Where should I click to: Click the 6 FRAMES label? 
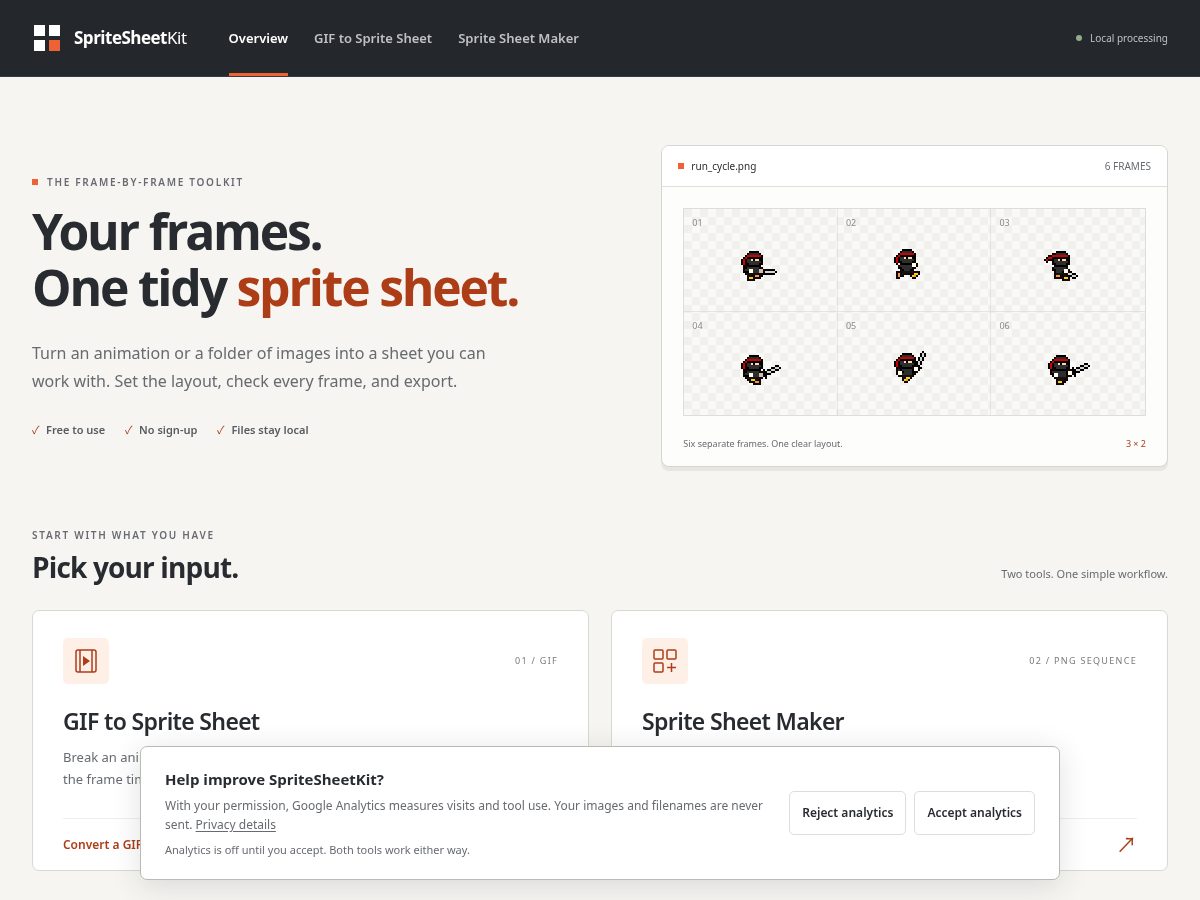tap(1128, 166)
